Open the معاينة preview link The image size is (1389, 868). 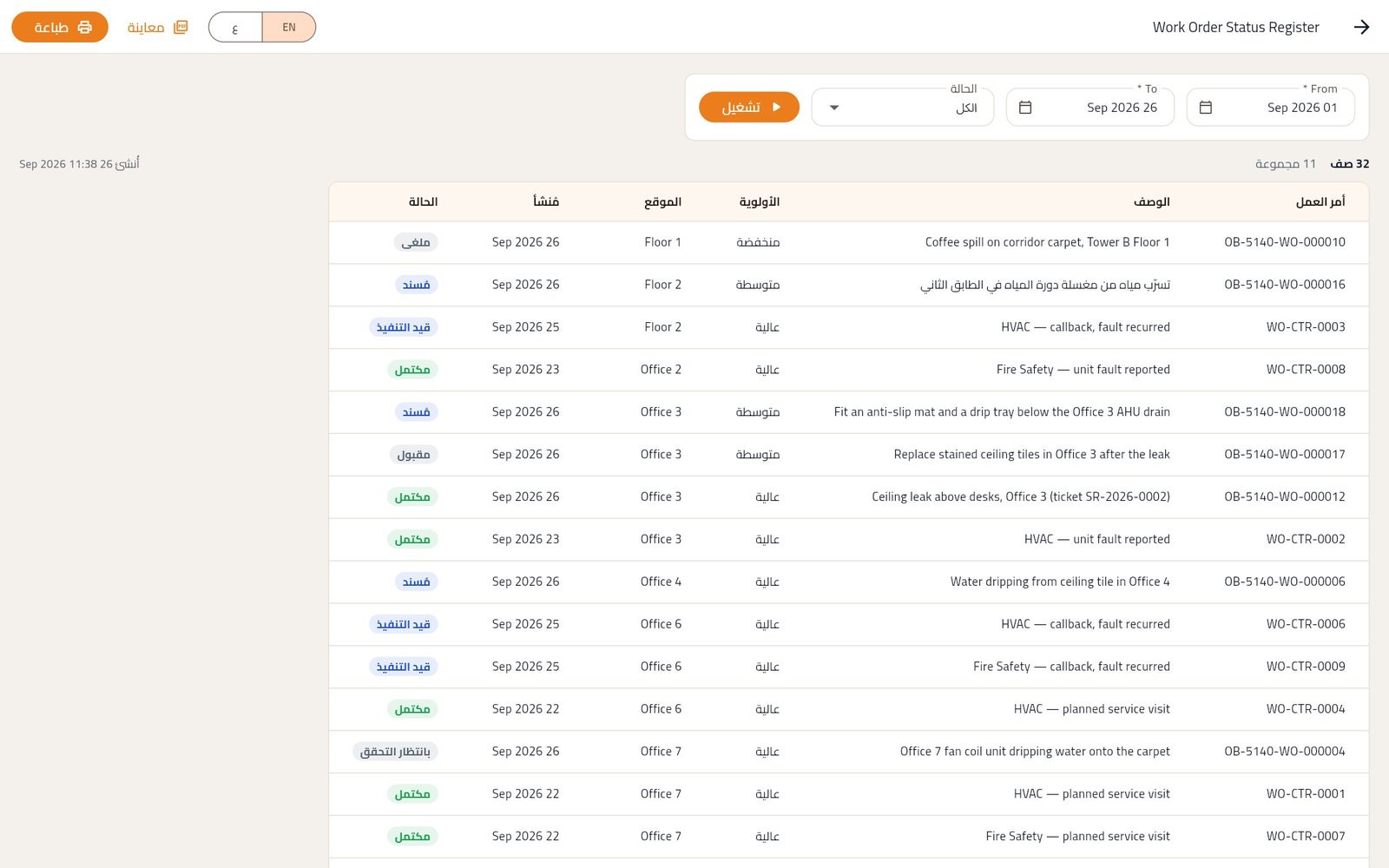(x=157, y=27)
